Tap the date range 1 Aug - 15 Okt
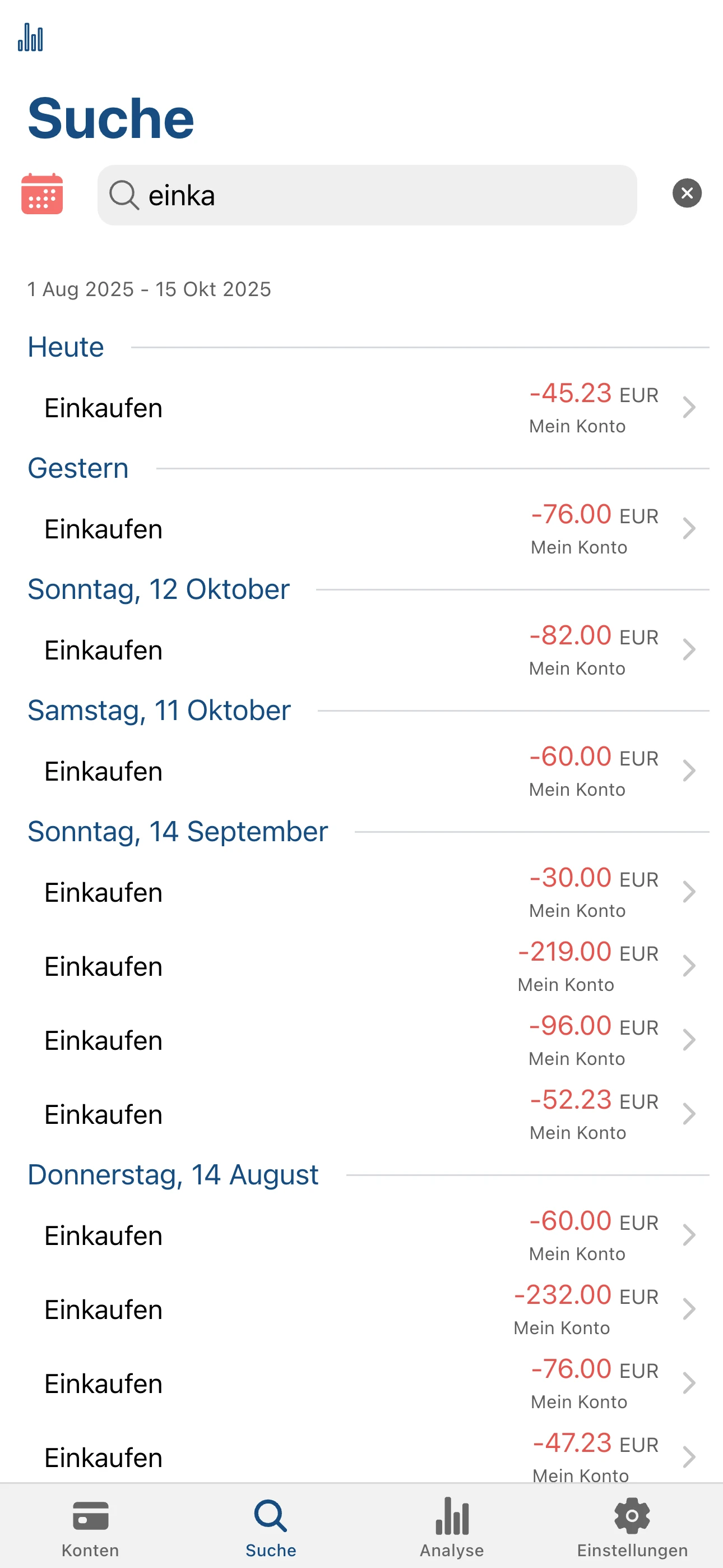723x1568 pixels. point(149,289)
